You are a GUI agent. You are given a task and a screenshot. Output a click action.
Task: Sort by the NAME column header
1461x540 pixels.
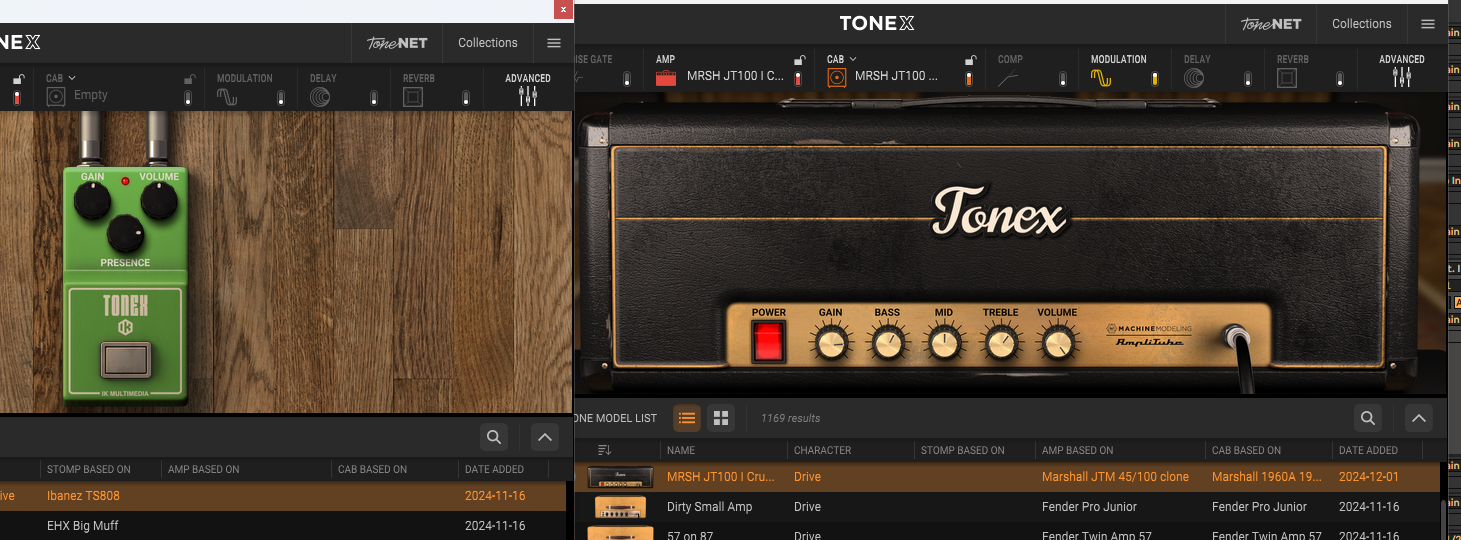tap(681, 450)
